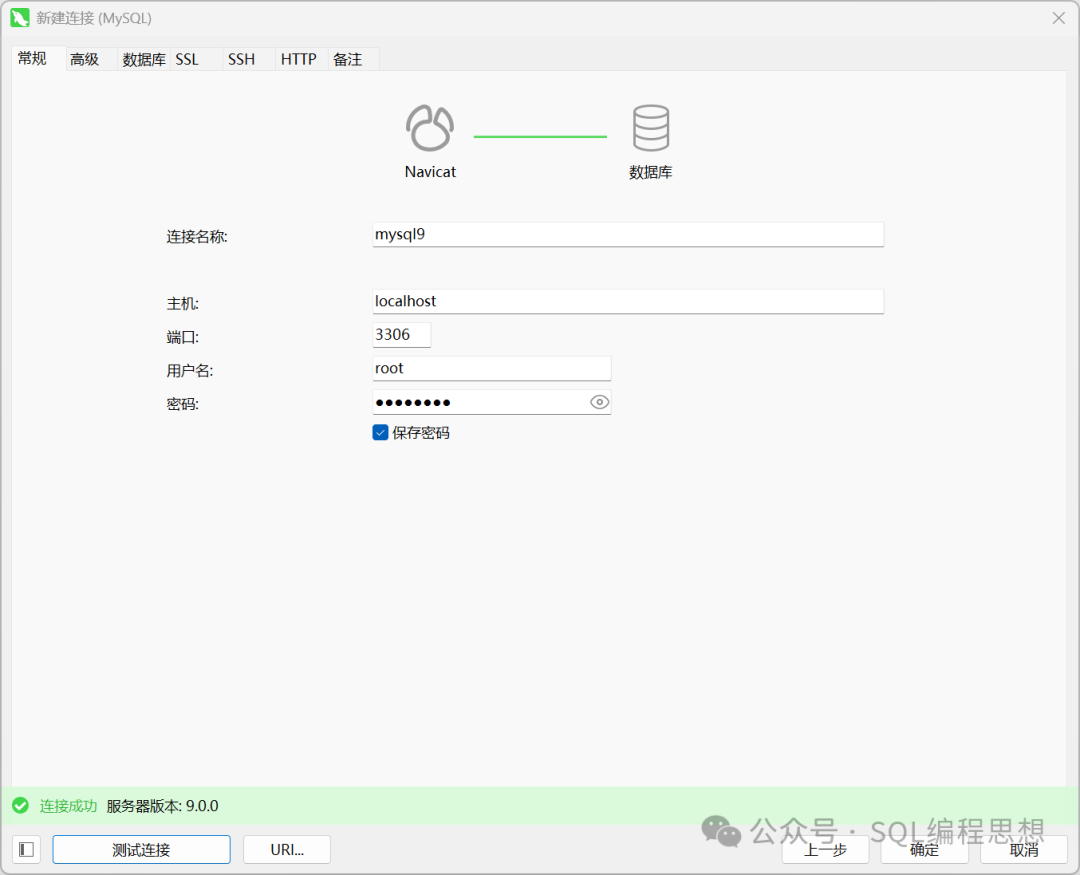
Task: Click the 端口 field showing 3306
Action: pos(401,335)
